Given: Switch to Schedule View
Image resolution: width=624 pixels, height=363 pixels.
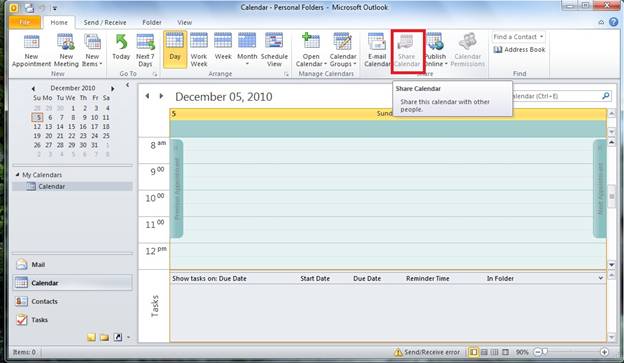Looking at the screenshot, I should tap(274, 51).
